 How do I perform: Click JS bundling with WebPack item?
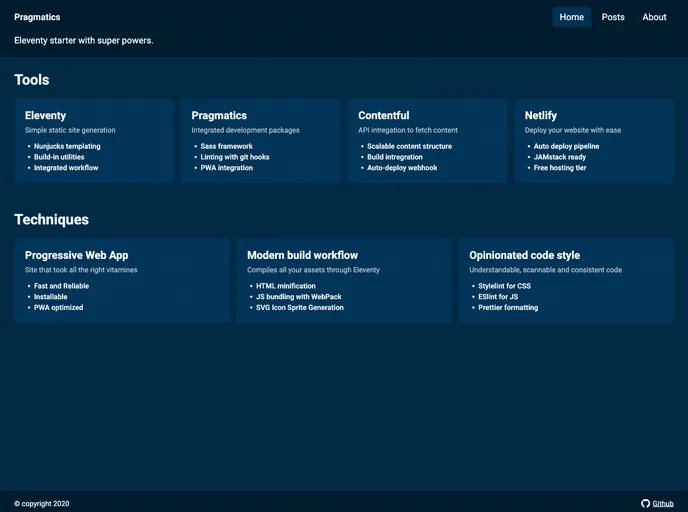(x=299, y=297)
